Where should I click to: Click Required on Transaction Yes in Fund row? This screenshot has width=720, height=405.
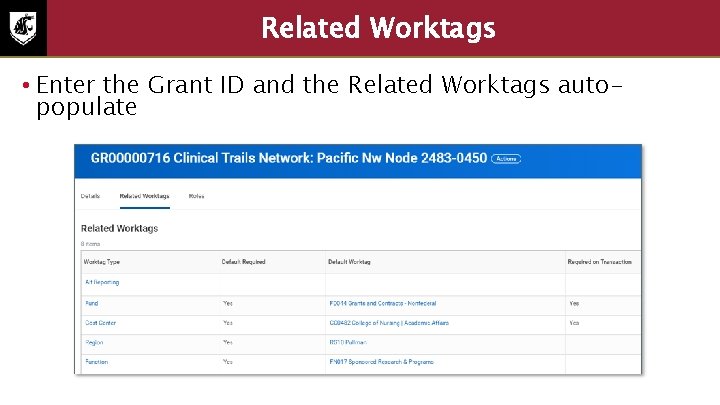coord(574,304)
